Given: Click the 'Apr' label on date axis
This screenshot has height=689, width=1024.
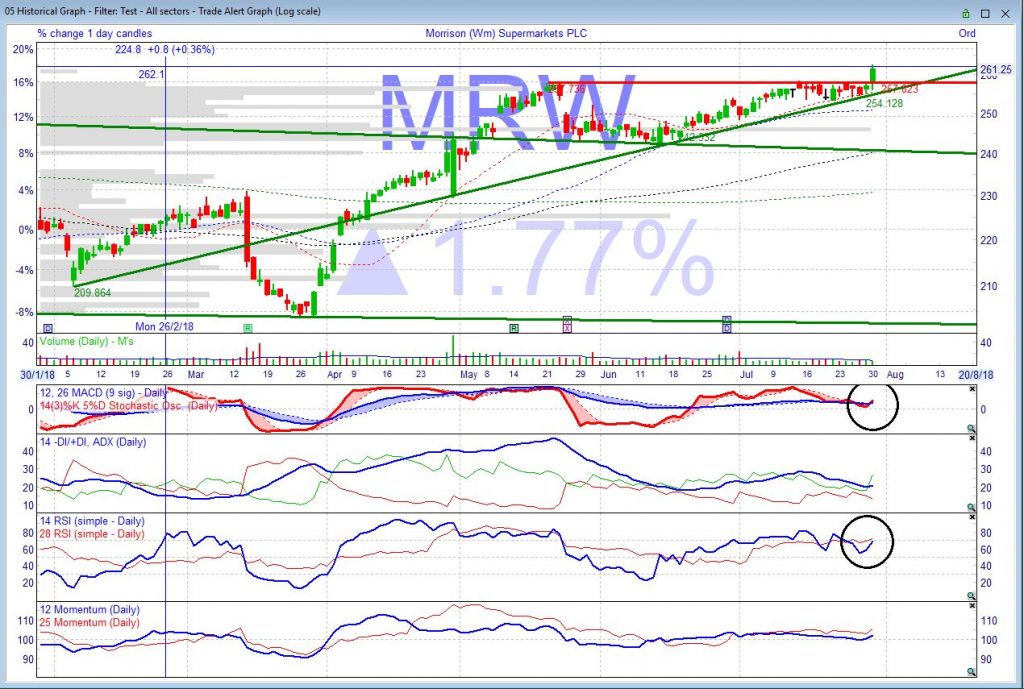Looking at the screenshot, I should click(x=334, y=374).
